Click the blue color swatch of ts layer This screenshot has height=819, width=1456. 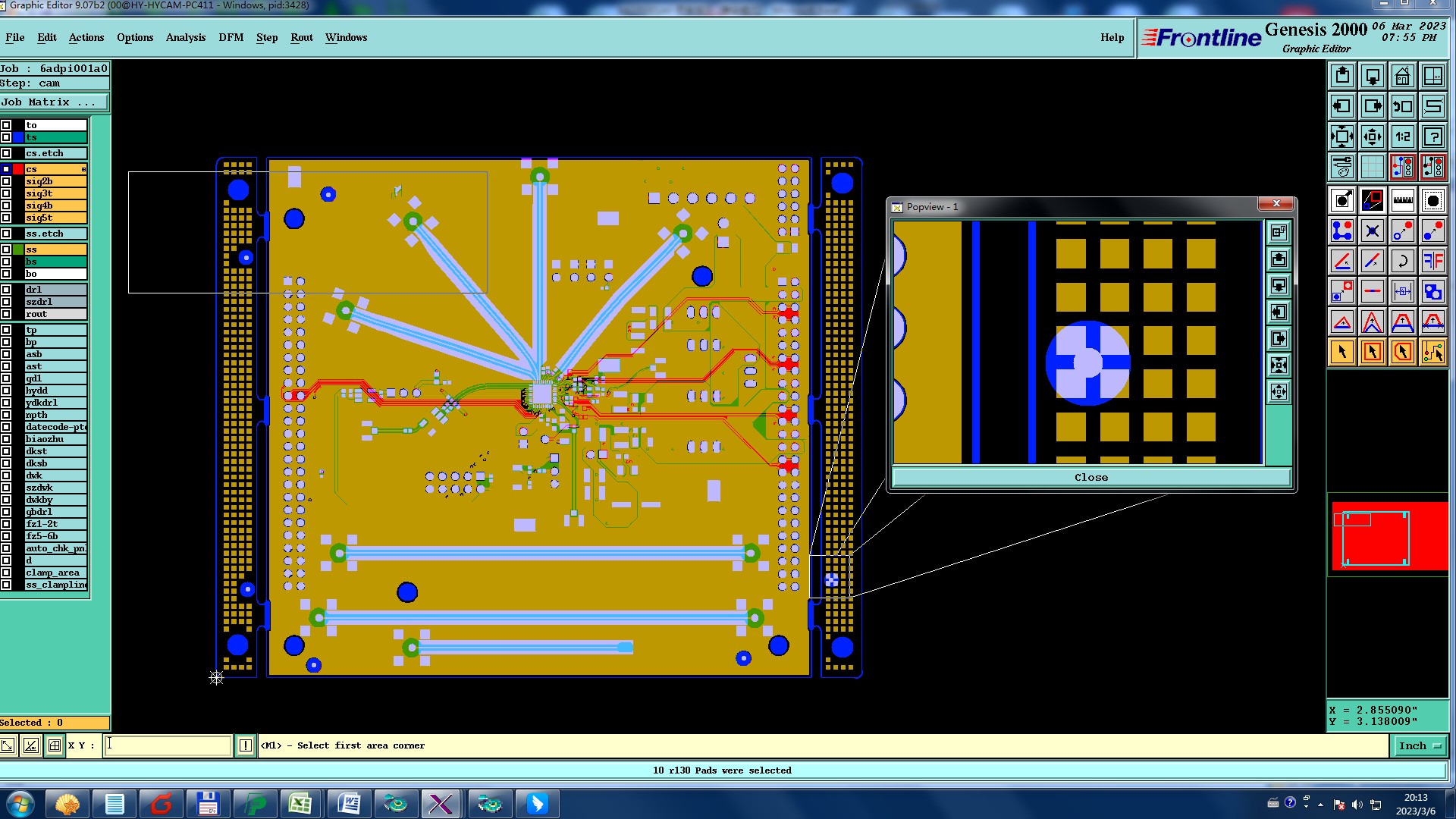point(18,137)
